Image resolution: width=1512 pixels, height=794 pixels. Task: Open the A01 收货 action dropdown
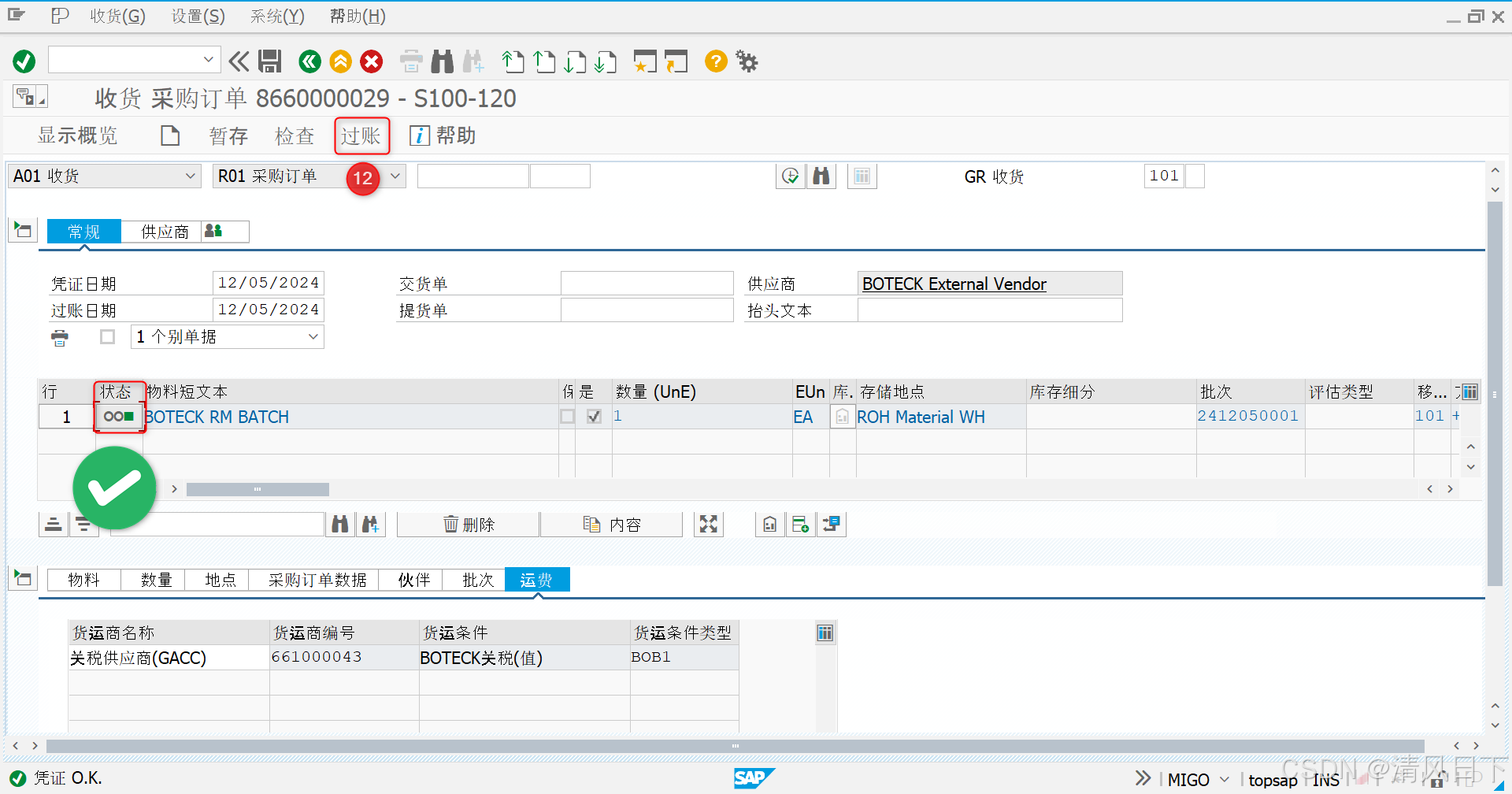pos(190,176)
